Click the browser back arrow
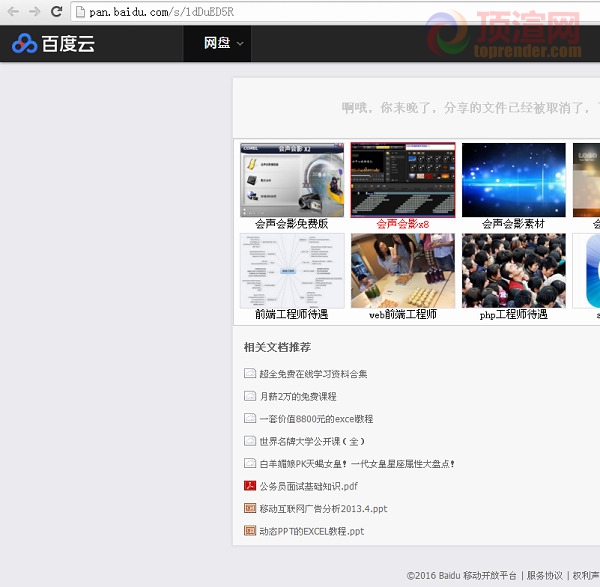 pyautogui.click(x=13, y=11)
